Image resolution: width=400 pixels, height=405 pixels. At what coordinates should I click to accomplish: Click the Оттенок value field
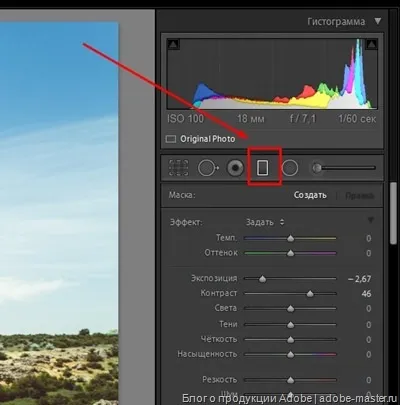click(x=368, y=253)
